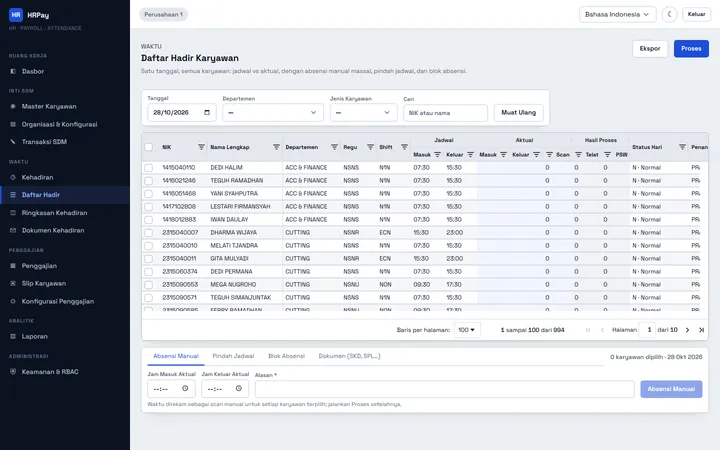This screenshot has width=720, height=450.
Task: Open the Bahasa Indonesia language dropdown
Action: click(617, 14)
